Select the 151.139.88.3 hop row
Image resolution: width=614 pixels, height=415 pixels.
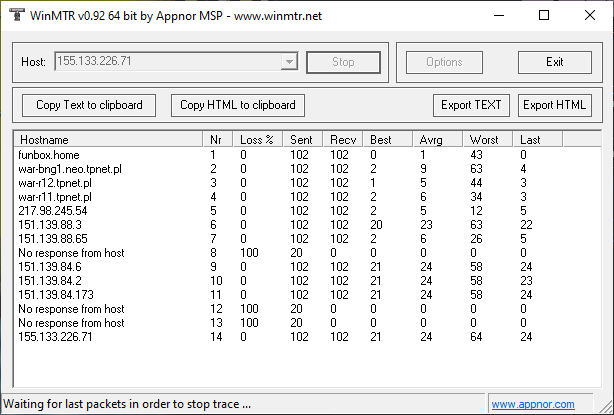coord(307,225)
